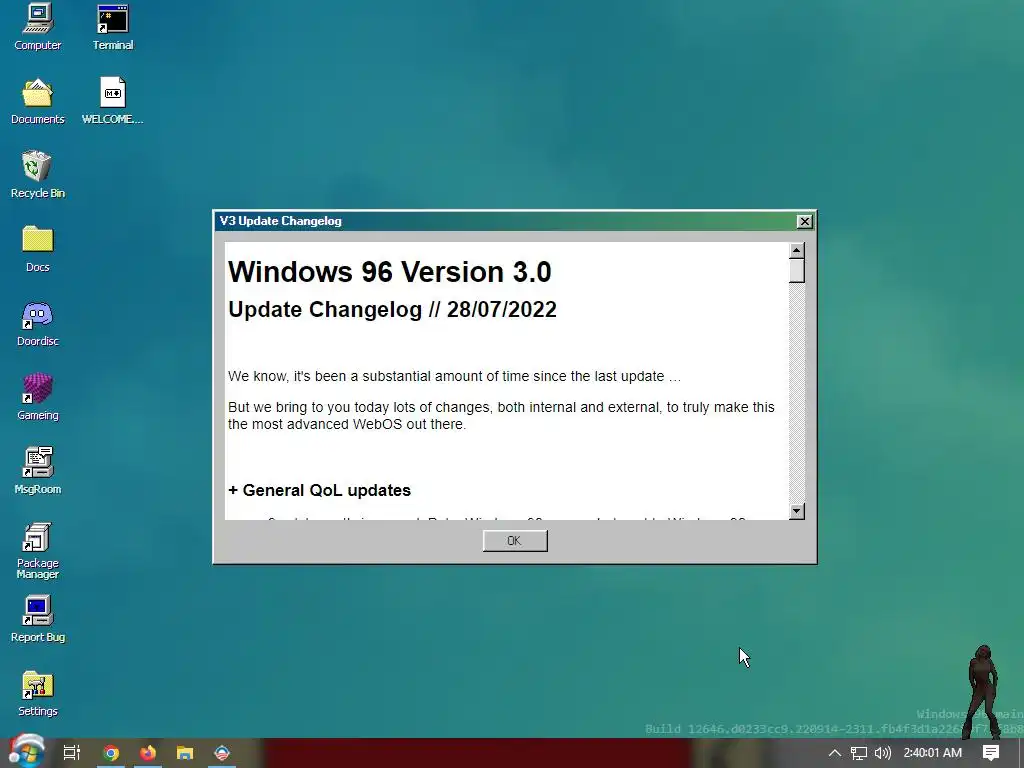This screenshot has height=768, width=1024.
Task: Click the changelog scrollbar thumb
Action: [x=796, y=271]
